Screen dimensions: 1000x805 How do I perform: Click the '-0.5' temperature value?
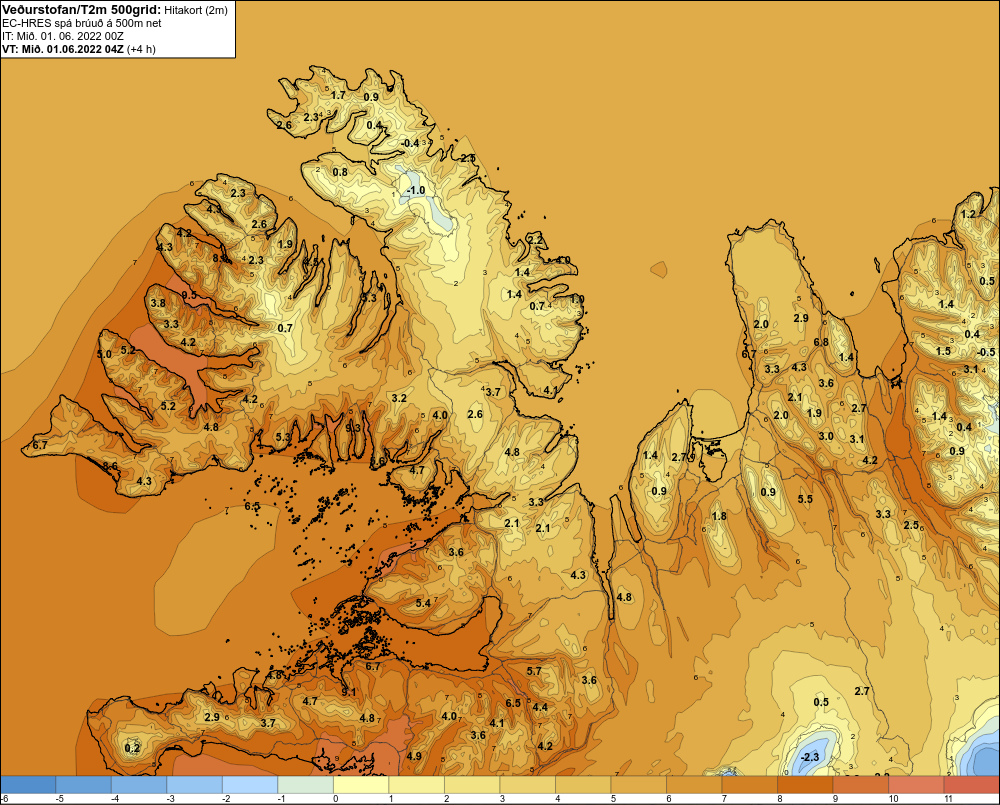986,352
